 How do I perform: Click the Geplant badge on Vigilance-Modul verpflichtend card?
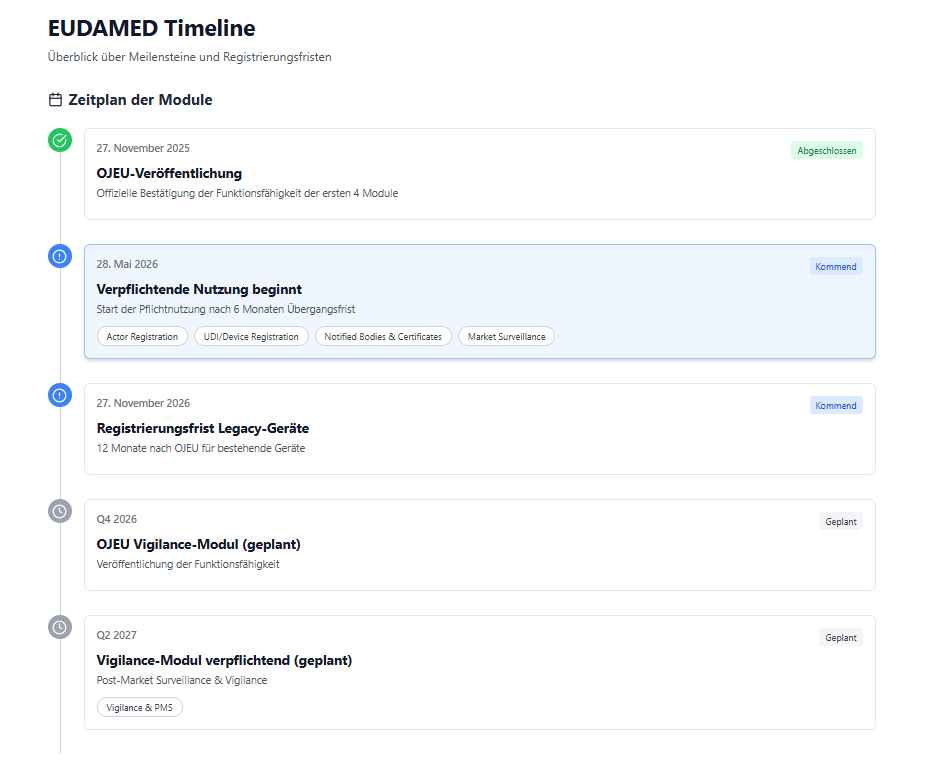(840, 638)
